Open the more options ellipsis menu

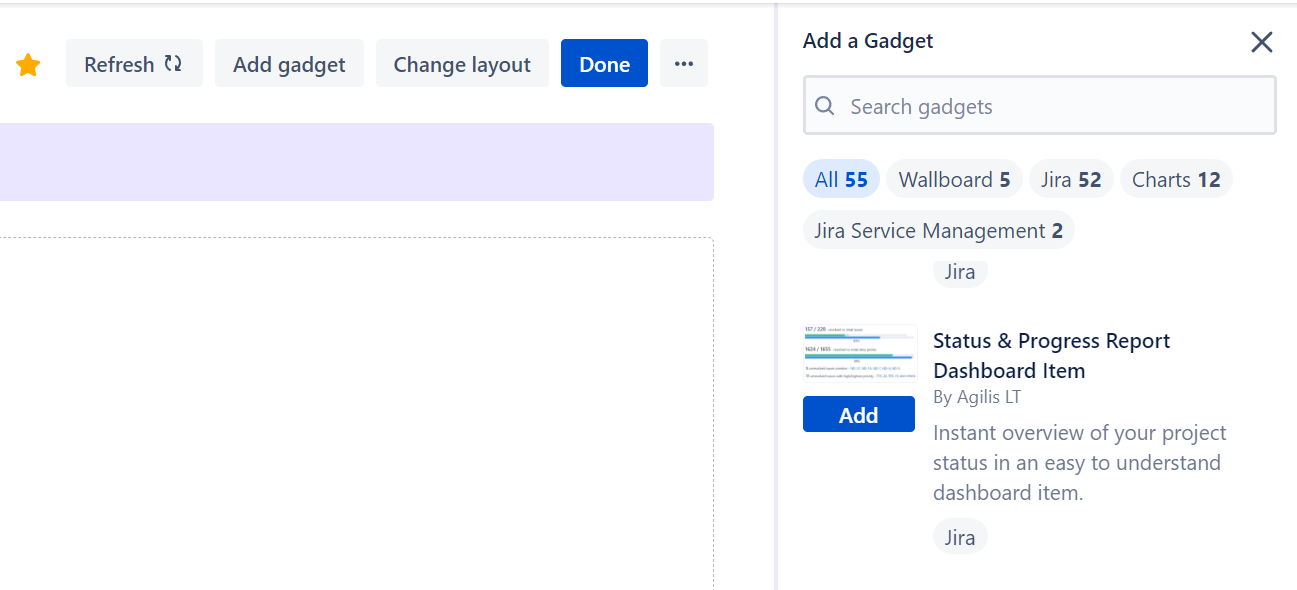point(684,63)
